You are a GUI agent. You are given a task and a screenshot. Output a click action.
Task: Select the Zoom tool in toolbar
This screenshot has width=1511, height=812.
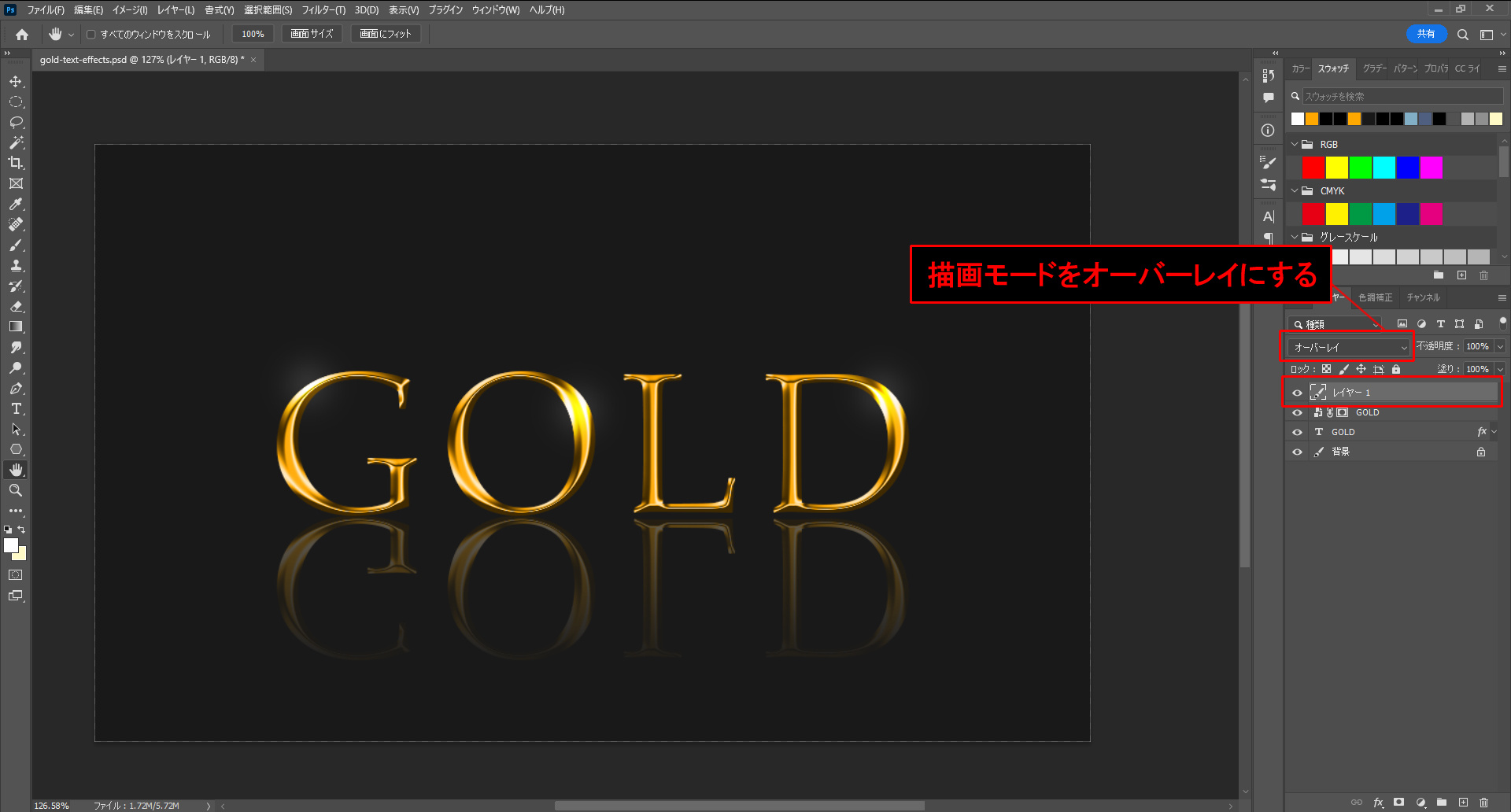pos(16,490)
